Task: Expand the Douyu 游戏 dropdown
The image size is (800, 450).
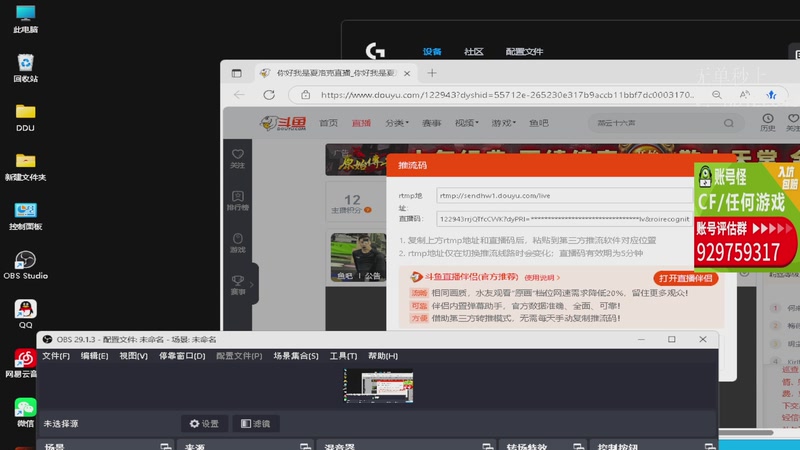Action: point(503,123)
